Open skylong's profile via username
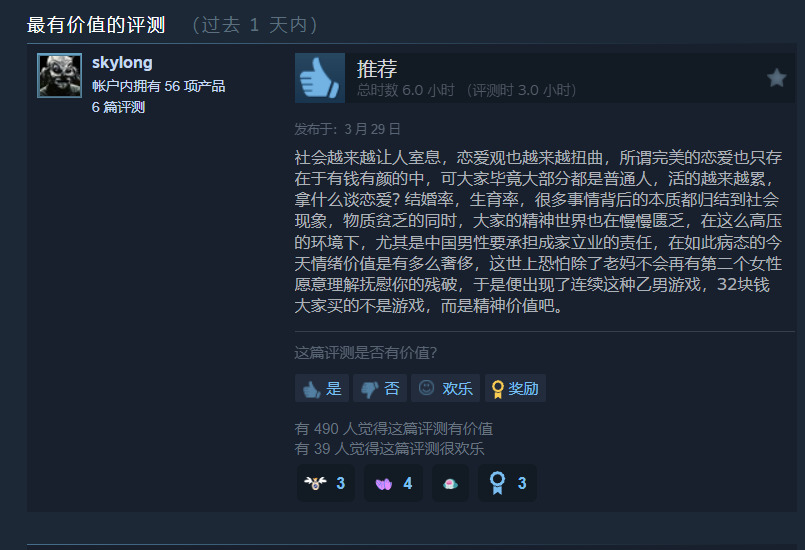Viewport: 805px width, 550px height. click(x=122, y=63)
